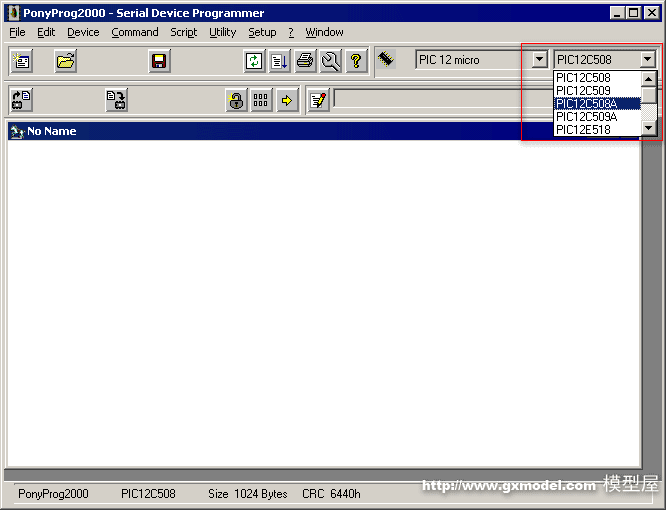This screenshot has width=666, height=510.
Task: Click the Read Device toolbar icon
Action: click(21, 100)
